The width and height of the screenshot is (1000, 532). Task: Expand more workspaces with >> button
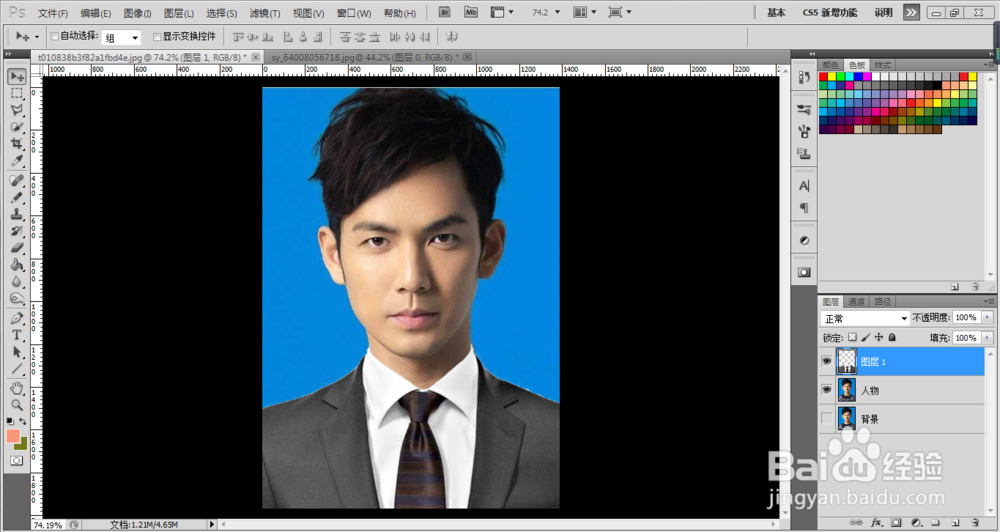tap(911, 12)
